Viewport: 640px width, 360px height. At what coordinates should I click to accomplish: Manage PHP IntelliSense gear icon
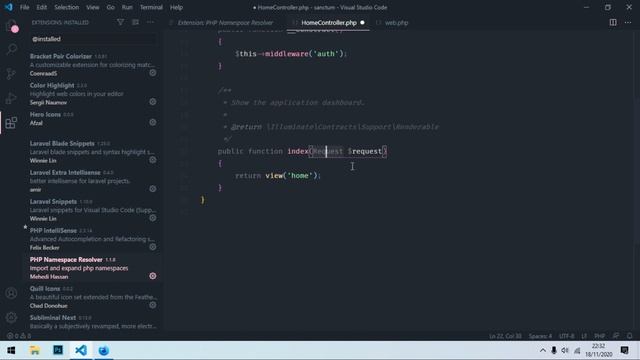pyautogui.click(x=153, y=247)
